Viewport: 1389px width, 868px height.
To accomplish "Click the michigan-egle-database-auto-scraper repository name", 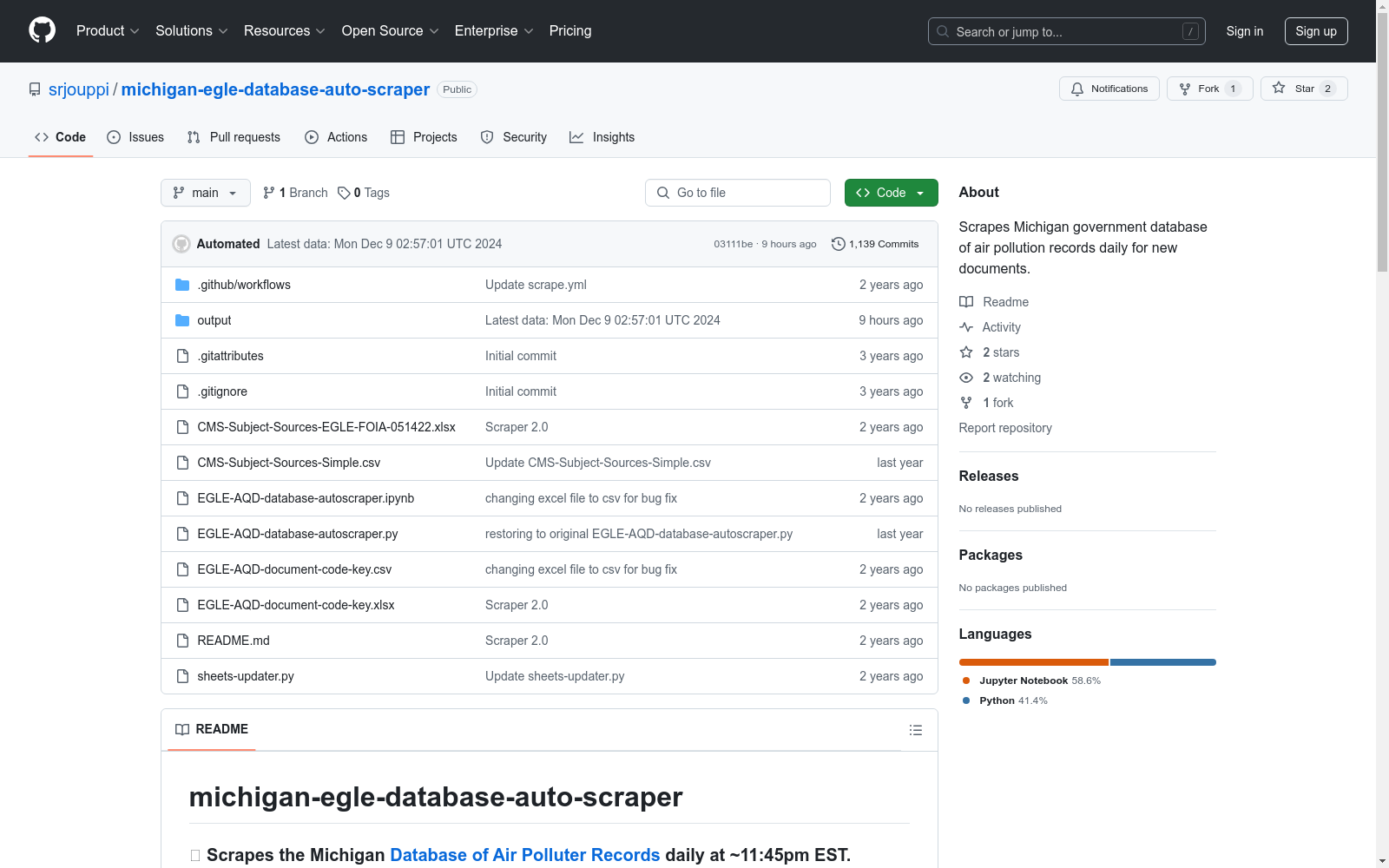I will [275, 89].
